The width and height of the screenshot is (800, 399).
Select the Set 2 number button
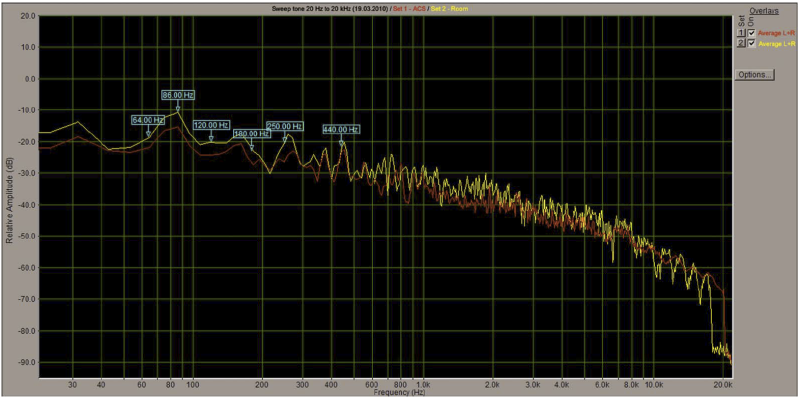[x=741, y=43]
